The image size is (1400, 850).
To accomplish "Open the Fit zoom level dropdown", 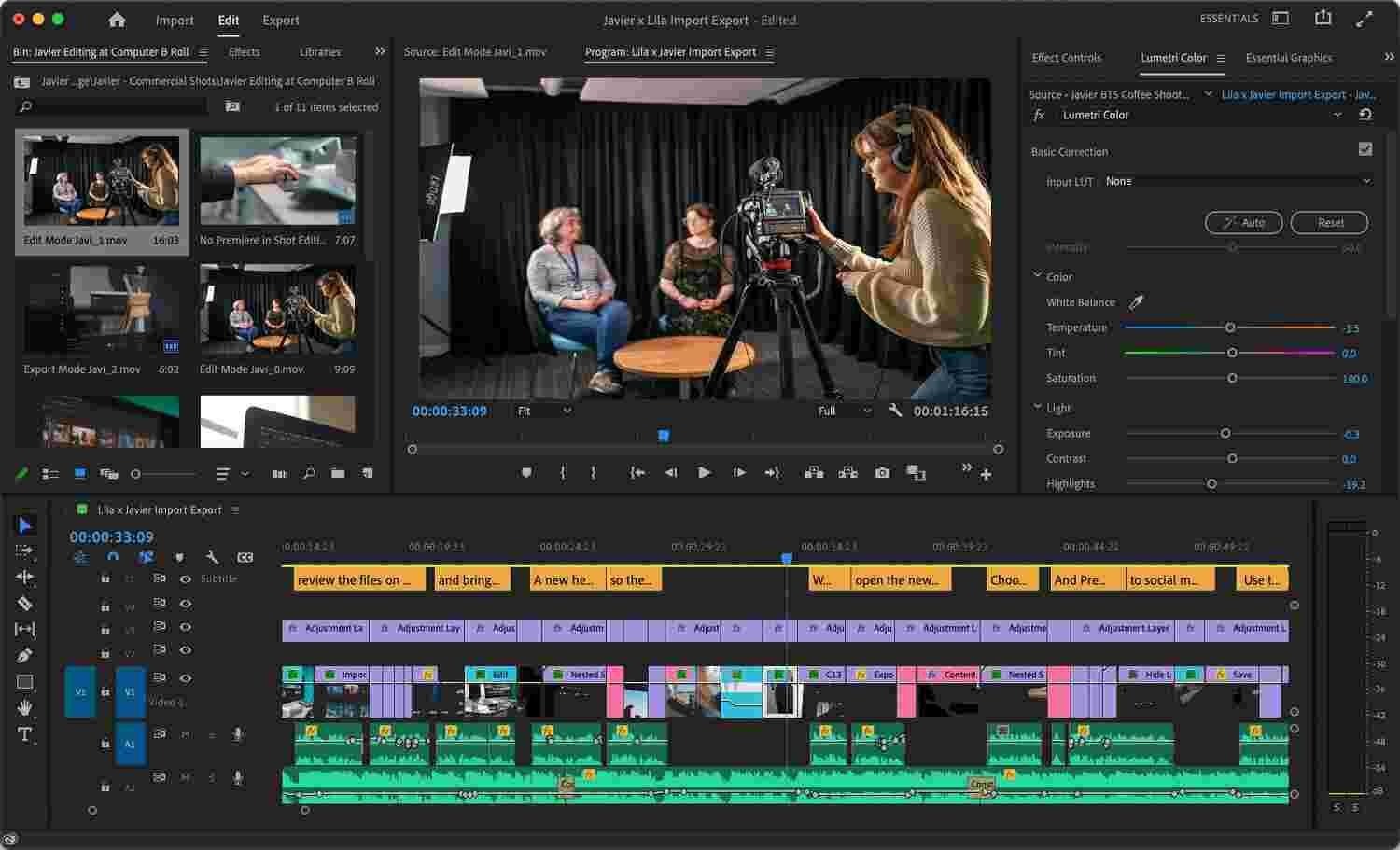I will 543,410.
